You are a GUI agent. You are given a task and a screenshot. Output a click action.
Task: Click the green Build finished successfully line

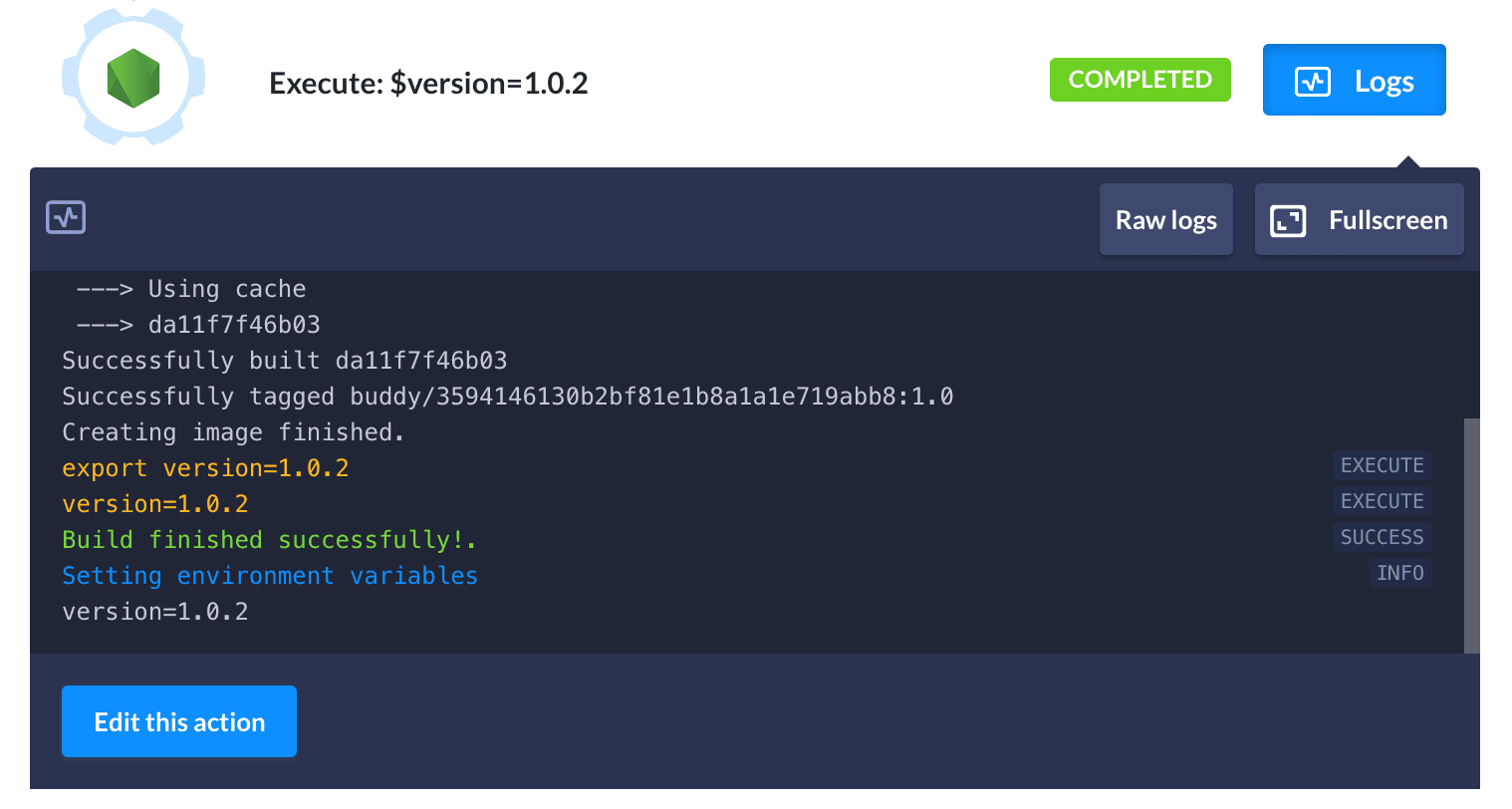[269, 540]
